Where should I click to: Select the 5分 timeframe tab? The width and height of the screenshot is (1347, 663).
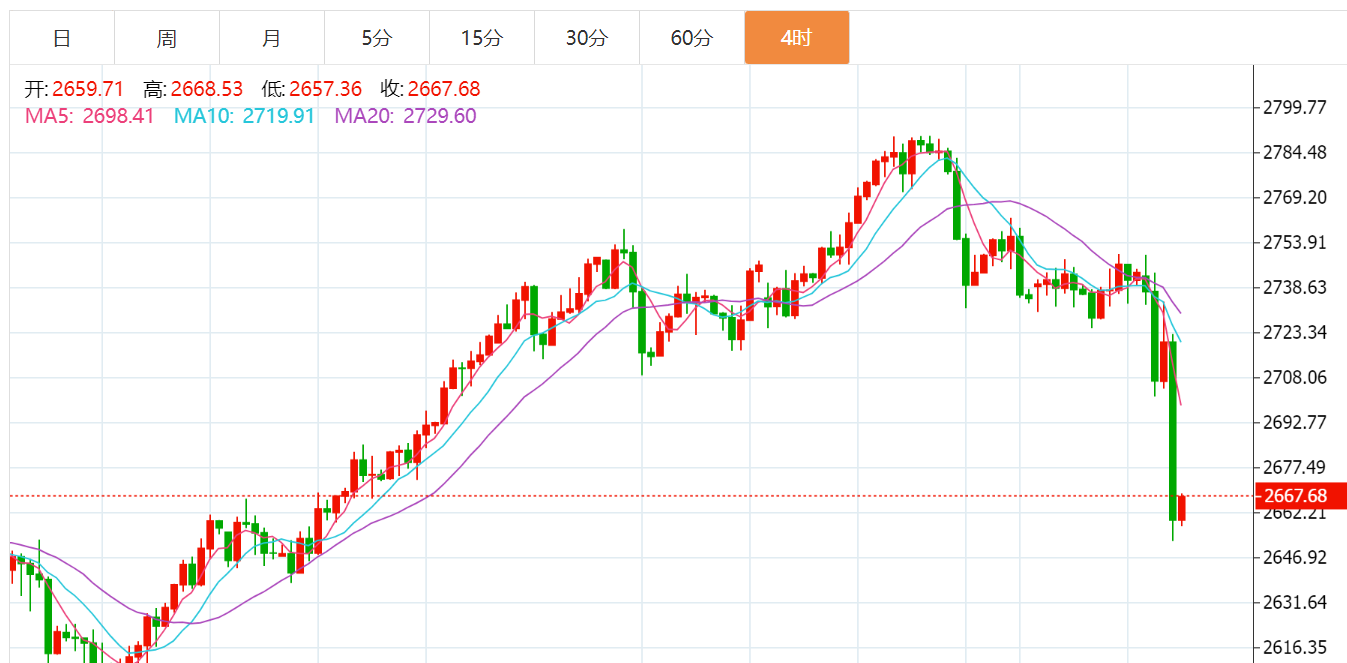pyautogui.click(x=377, y=38)
